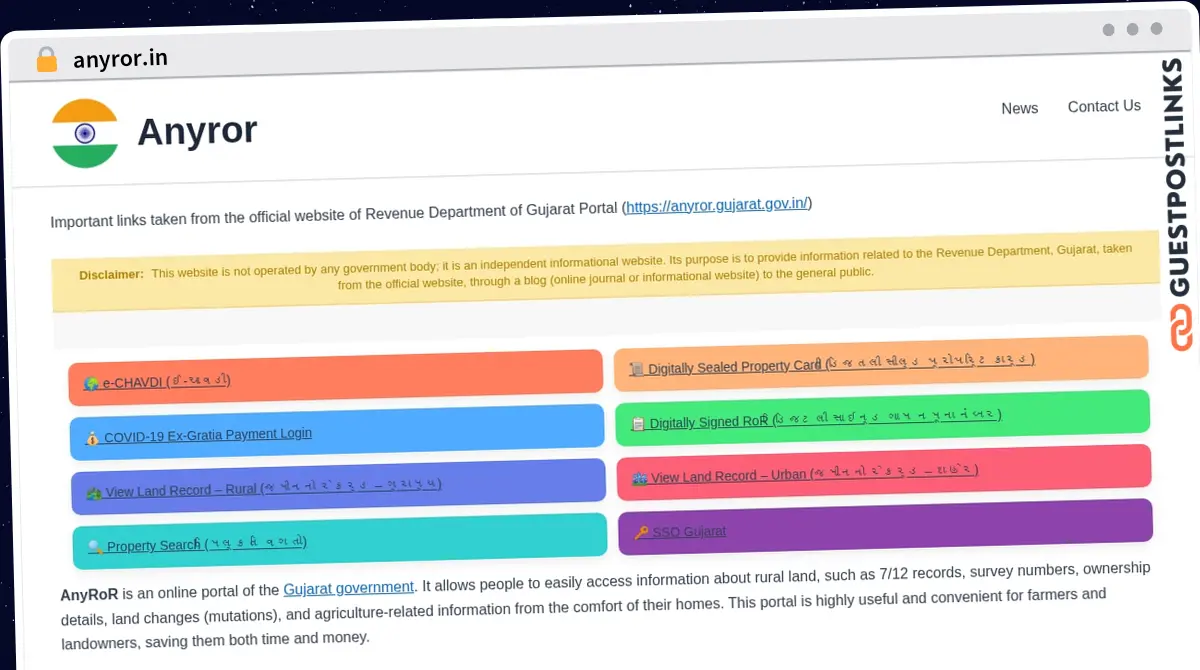Click the cityscape icon on Land Record Urban
1200x670 pixels.
(640, 479)
